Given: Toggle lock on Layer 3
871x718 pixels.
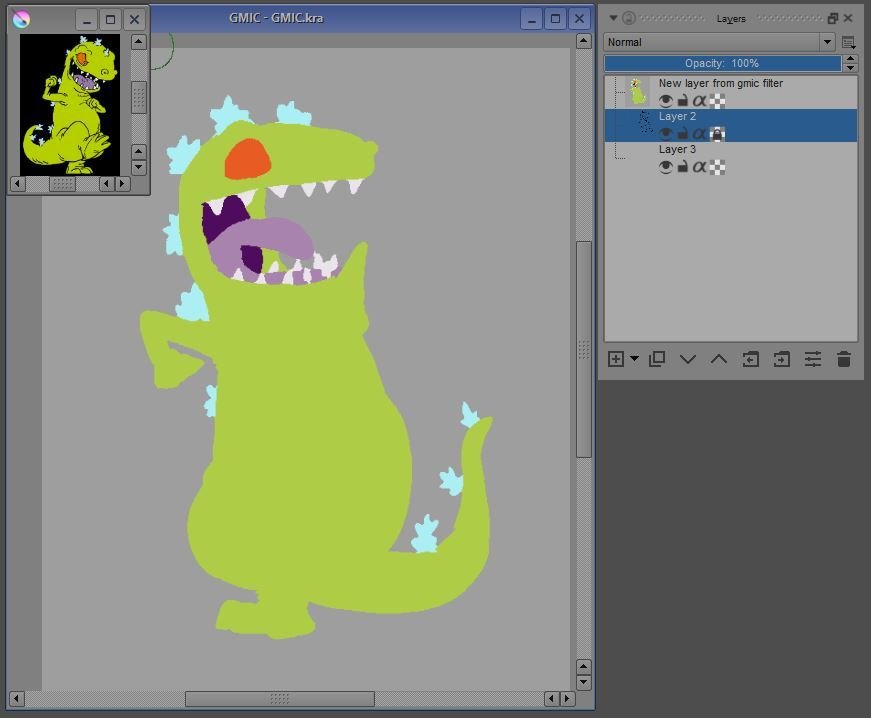Looking at the screenshot, I should [683, 167].
